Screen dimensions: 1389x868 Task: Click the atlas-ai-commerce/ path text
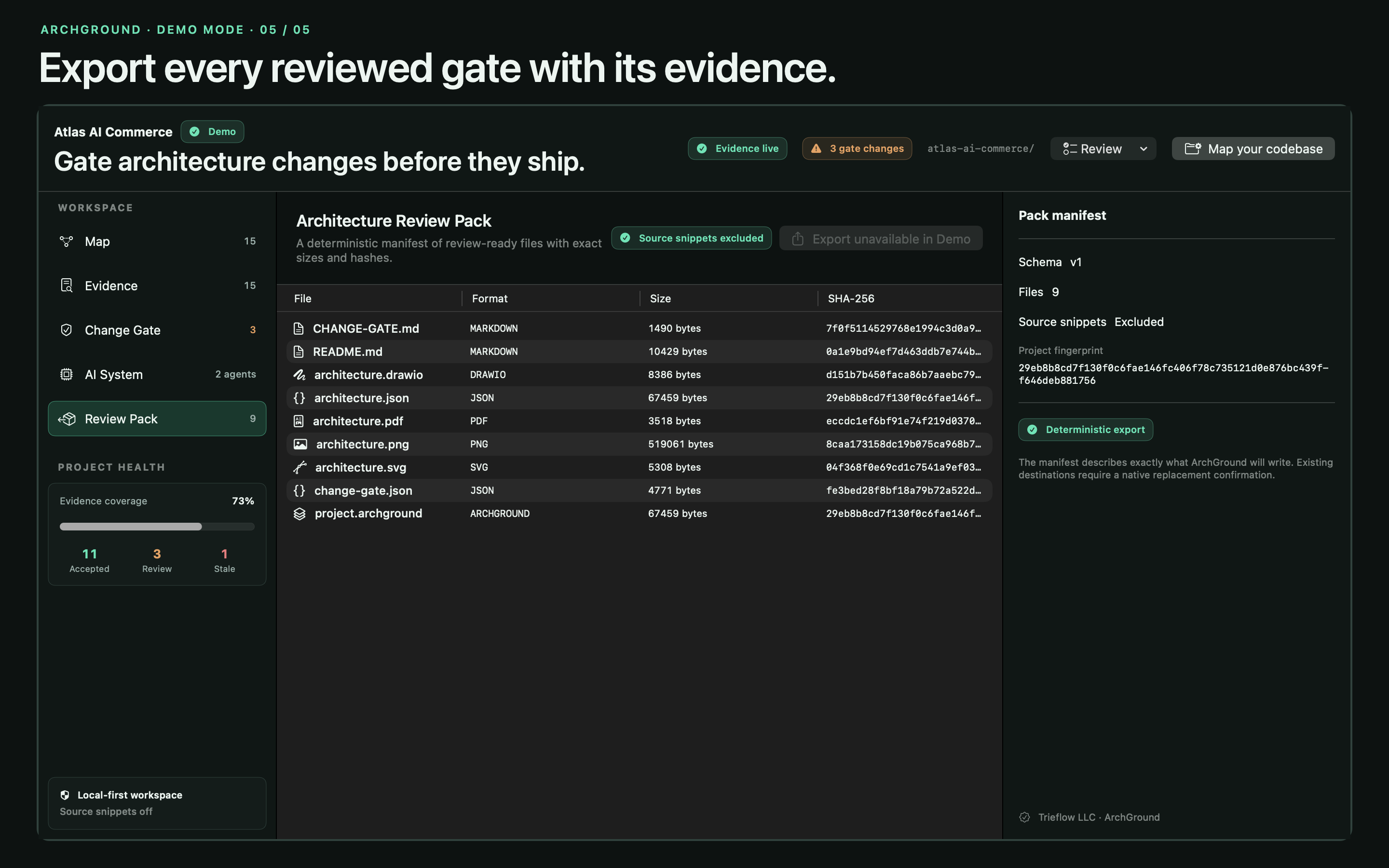click(980, 149)
